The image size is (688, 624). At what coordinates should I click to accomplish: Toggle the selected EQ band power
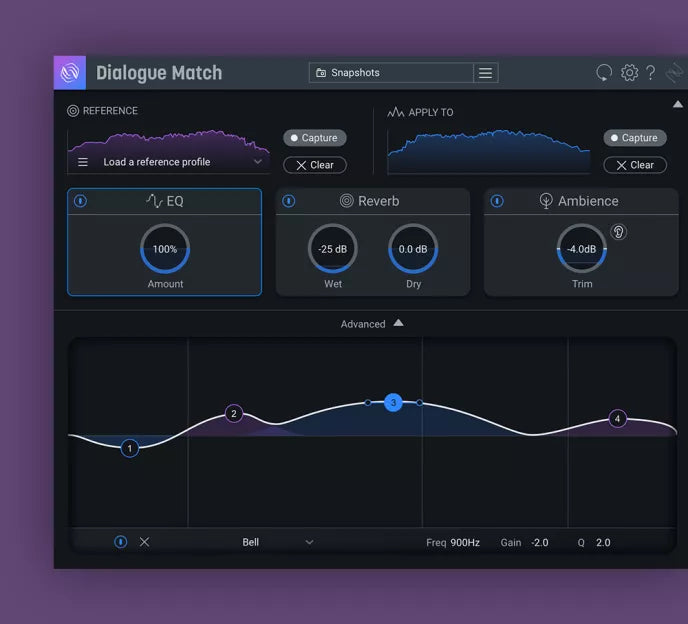point(121,542)
